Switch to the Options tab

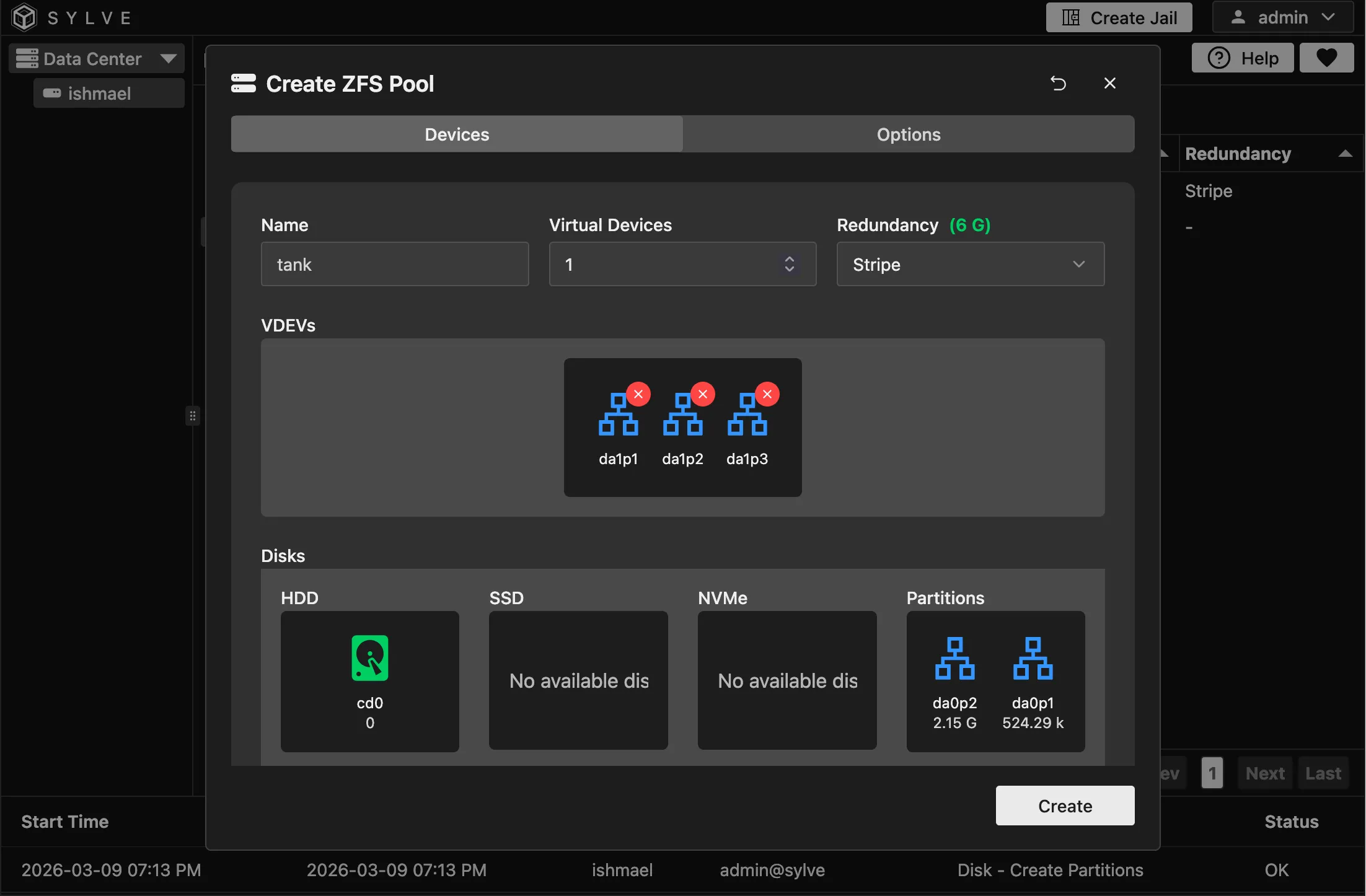(908, 134)
